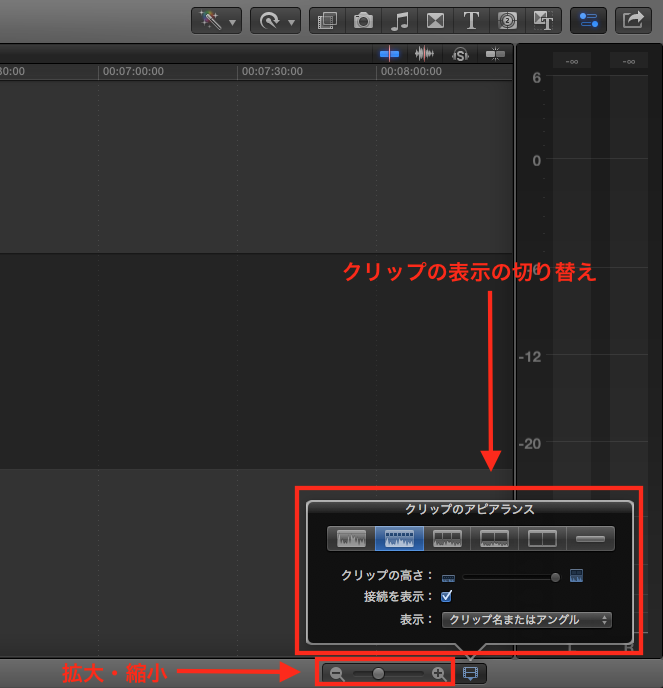Click the クリップのアピアランス popup title
Image resolution: width=663 pixels, height=688 pixels.
click(x=470, y=509)
